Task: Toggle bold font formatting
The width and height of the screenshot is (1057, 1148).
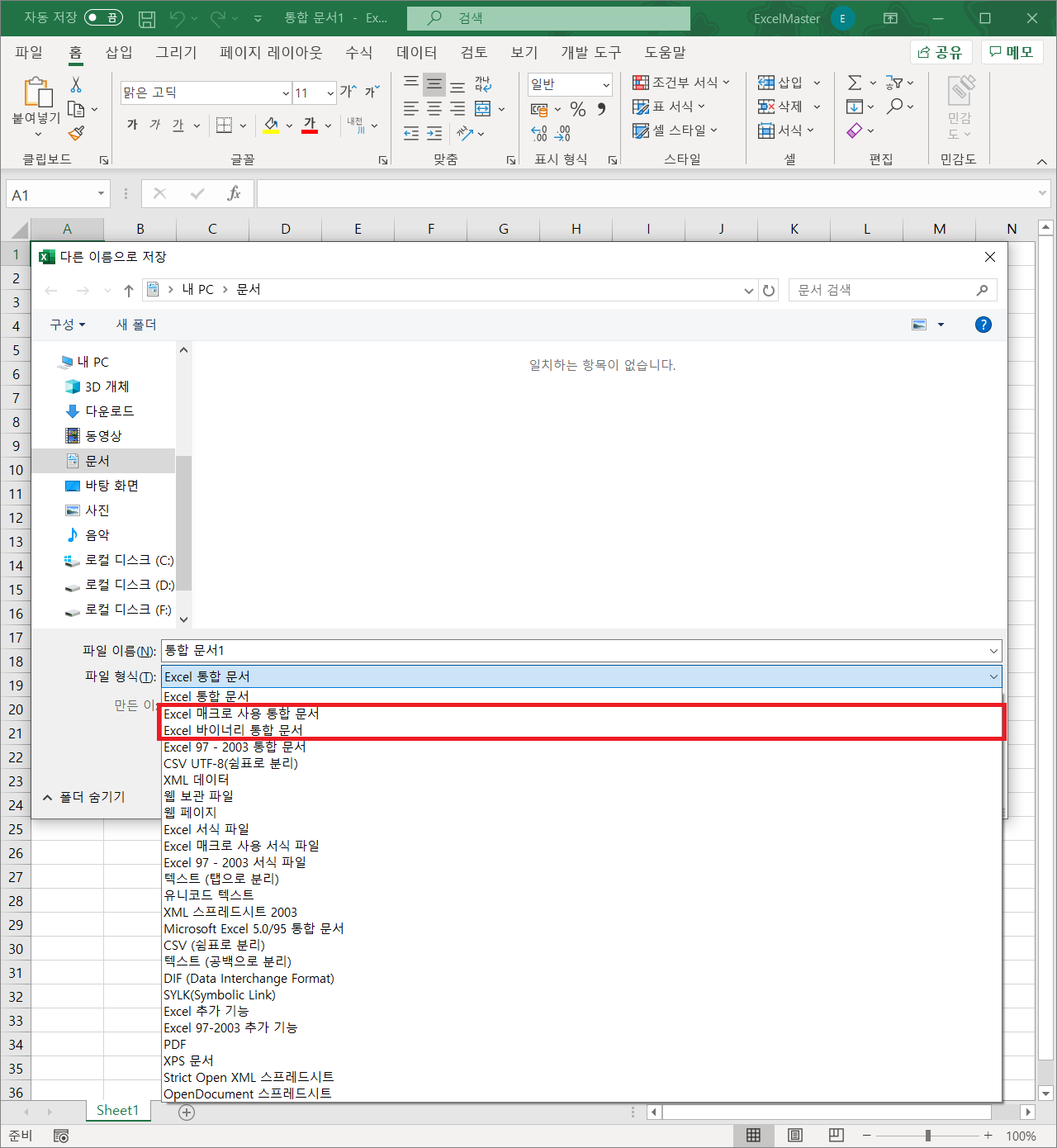Action: click(x=132, y=126)
